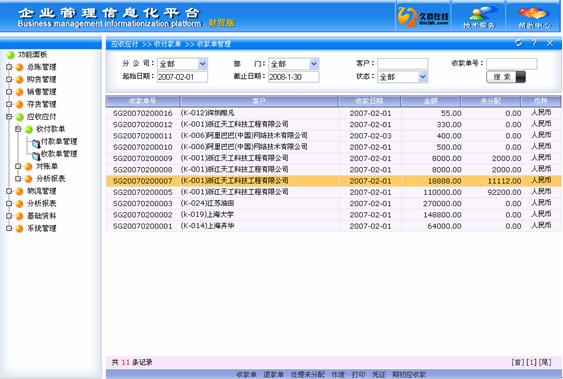Click the page icon of 收款单管理
Image resolution: width=563 pixels, height=379 pixels.
(x=36, y=155)
